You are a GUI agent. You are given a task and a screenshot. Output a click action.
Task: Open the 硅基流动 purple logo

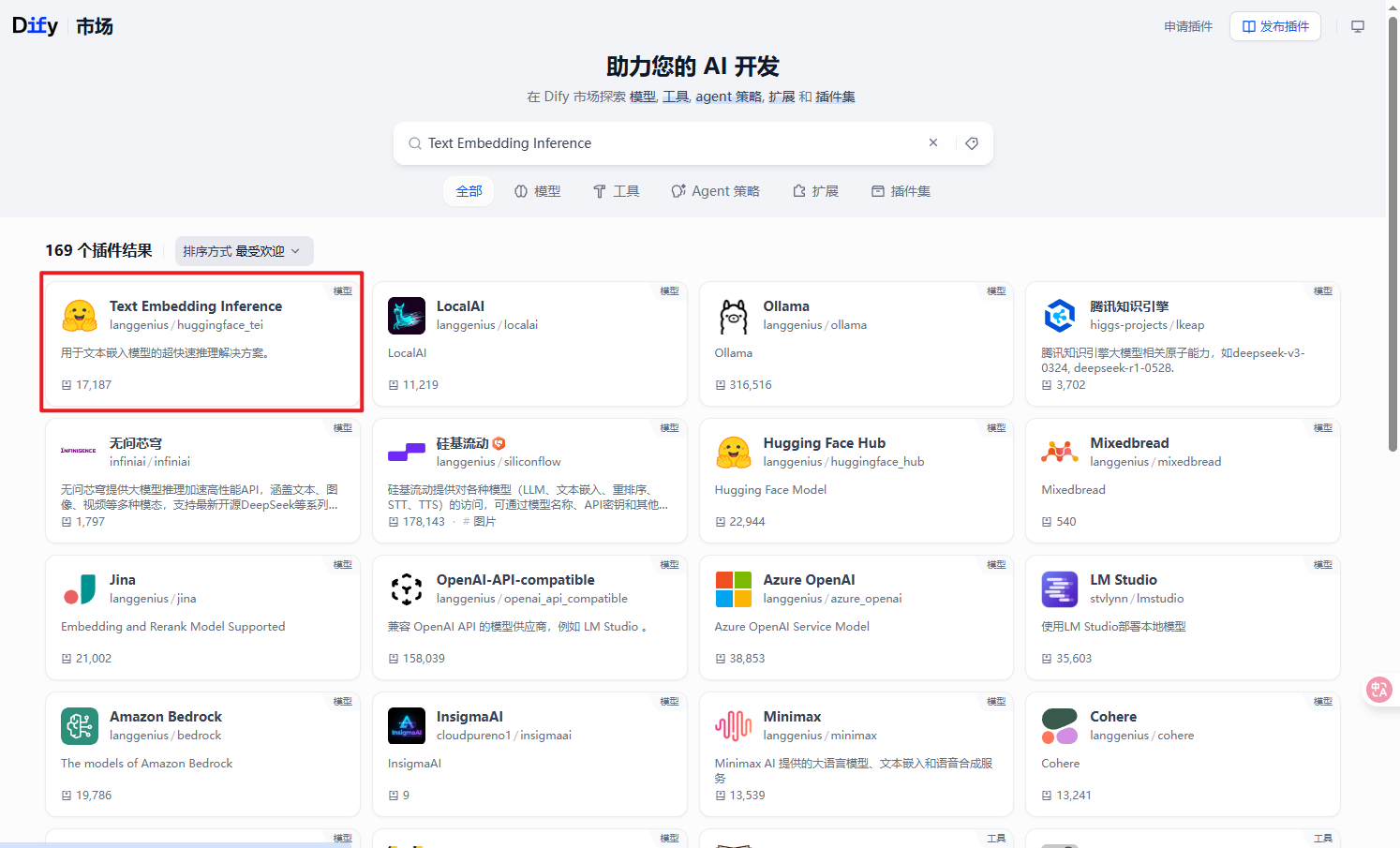coord(407,453)
